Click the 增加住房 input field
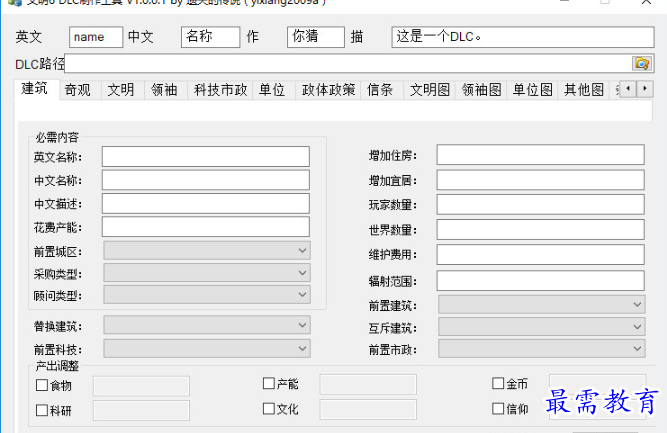 (x=541, y=155)
